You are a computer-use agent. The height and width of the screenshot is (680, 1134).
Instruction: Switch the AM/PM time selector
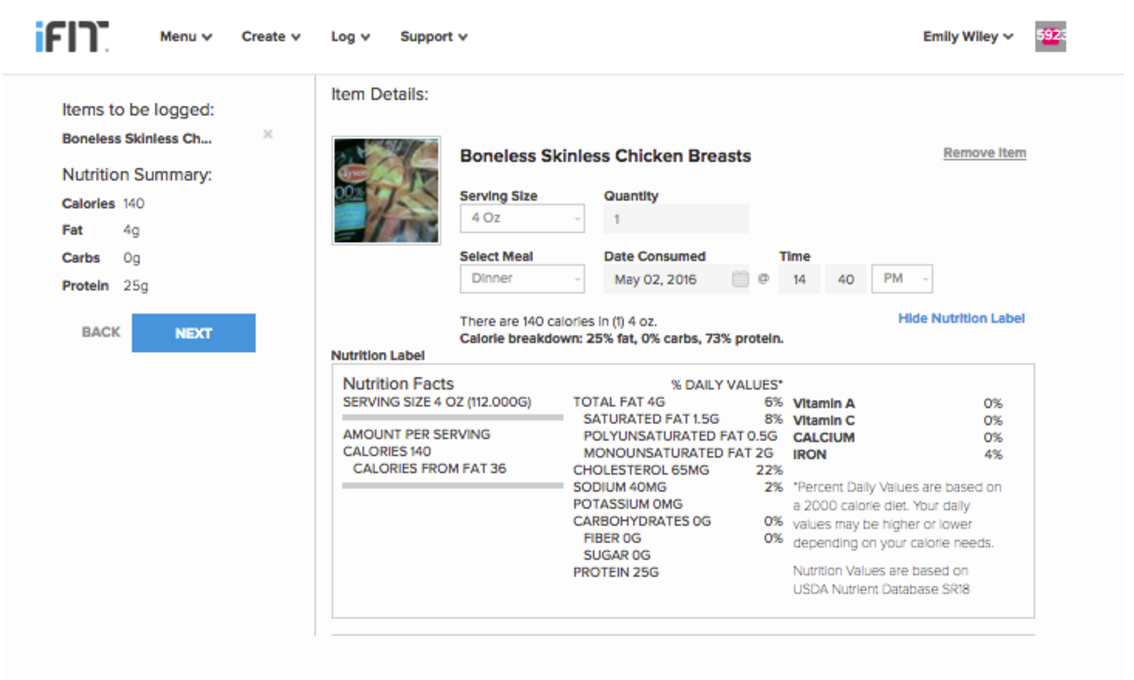[902, 279]
